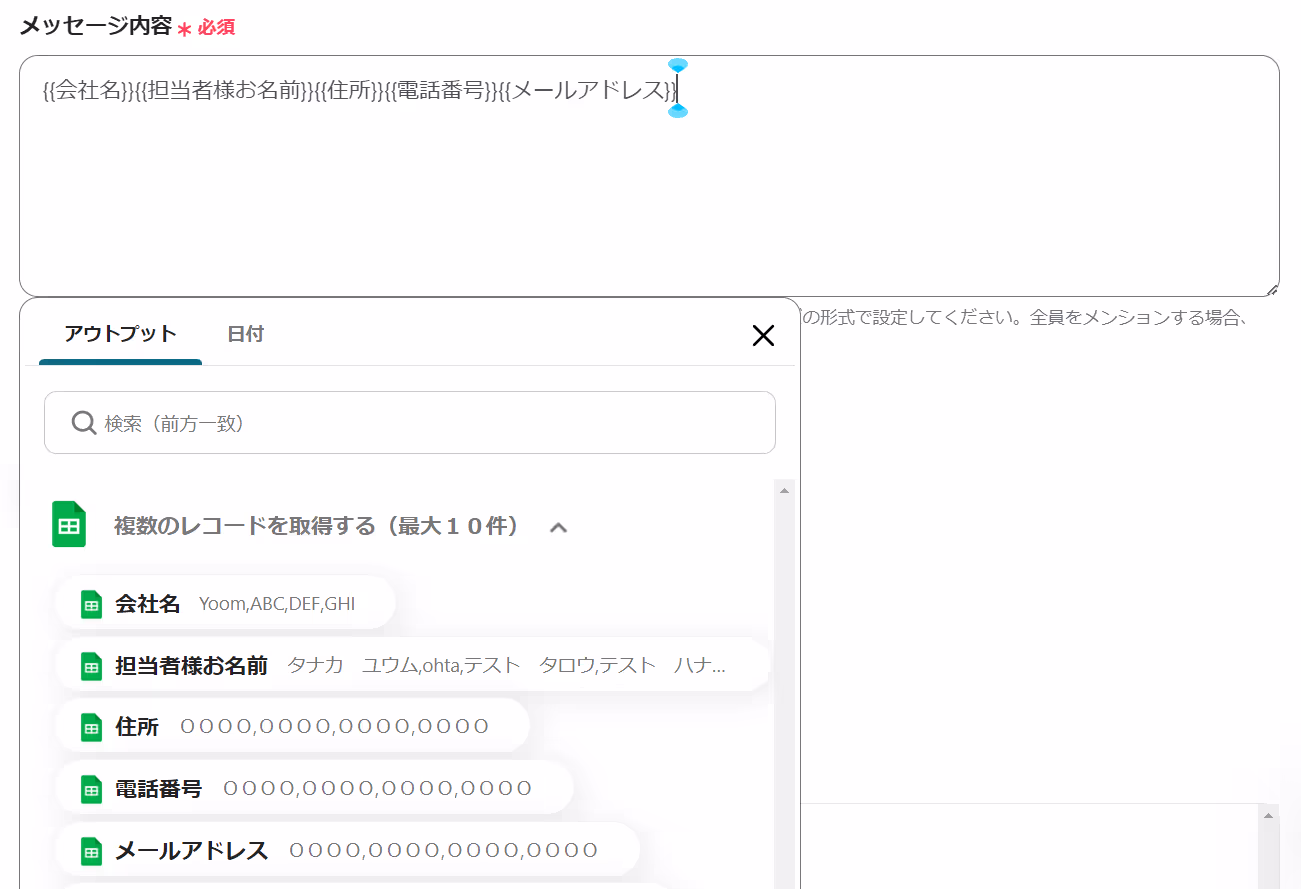The width and height of the screenshot is (1301, 889).
Task: Insert the 電話番号 output item
Action: 314,788
